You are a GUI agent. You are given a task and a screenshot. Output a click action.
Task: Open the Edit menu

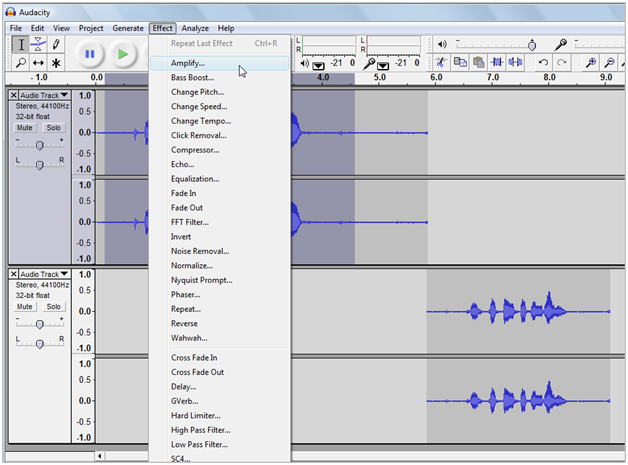click(x=37, y=28)
